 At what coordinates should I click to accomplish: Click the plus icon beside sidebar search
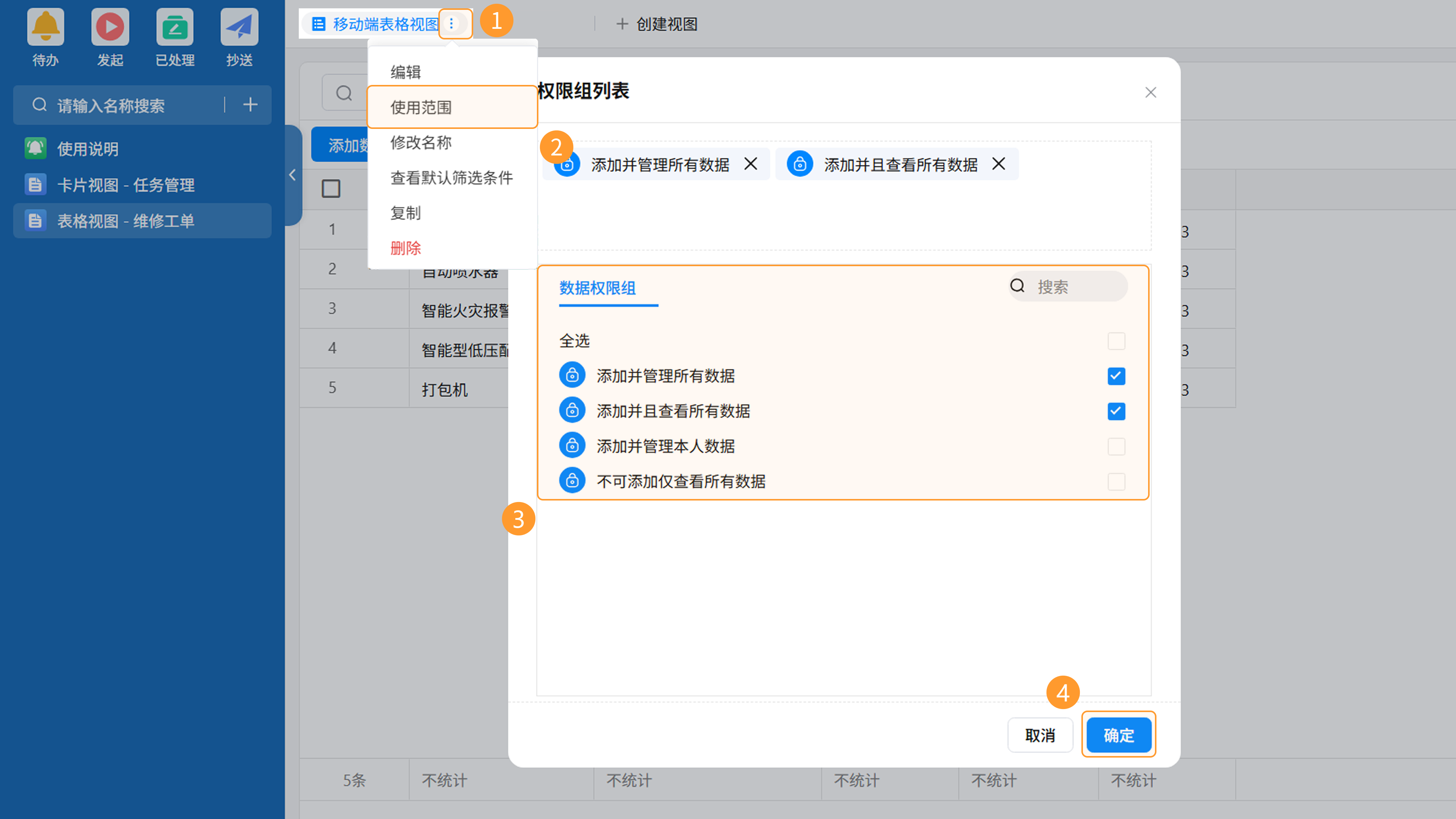(x=250, y=105)
